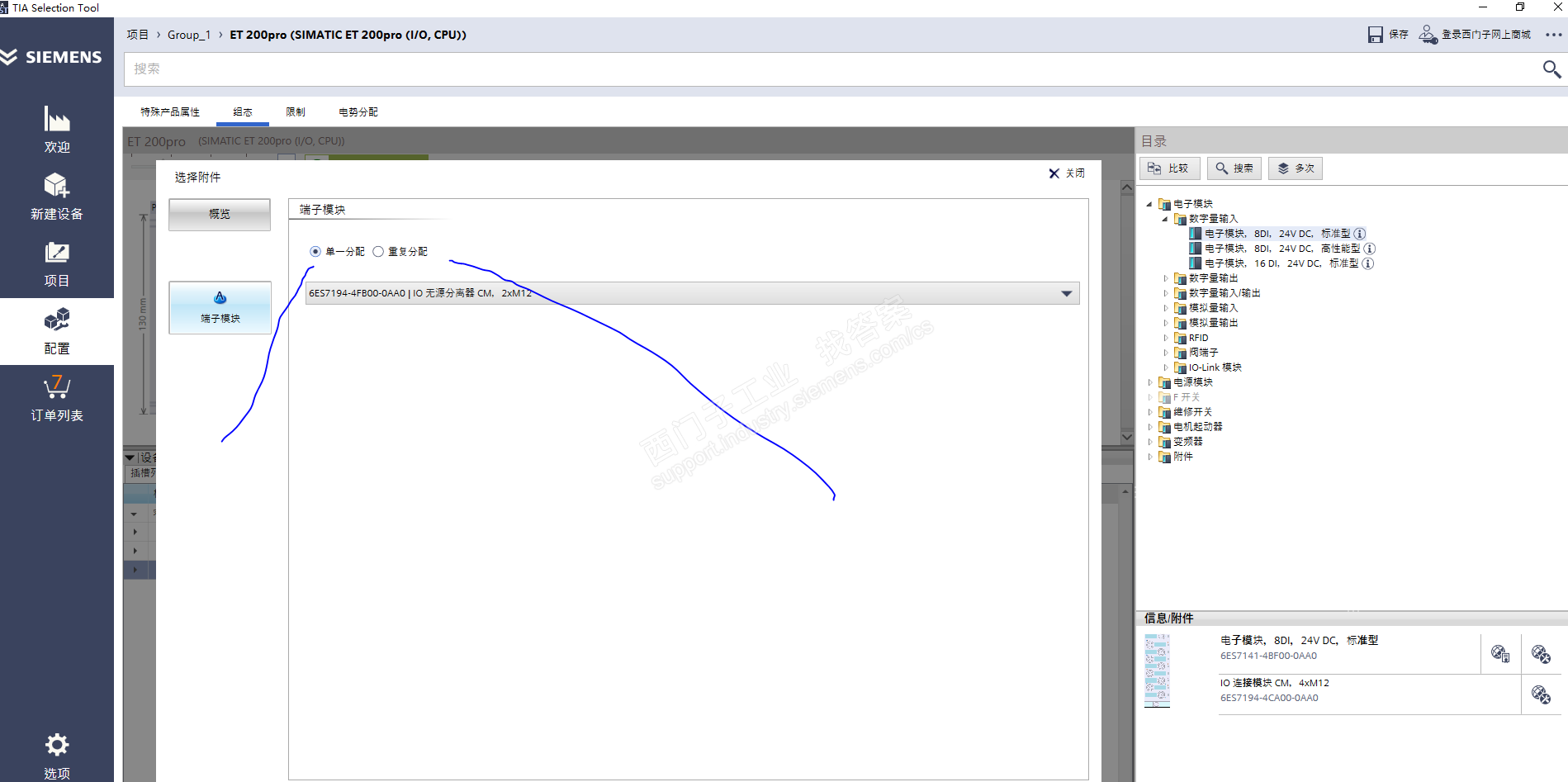Open the online support link for 6ES7194-4CA00-0AA0

pos(1541,694)
